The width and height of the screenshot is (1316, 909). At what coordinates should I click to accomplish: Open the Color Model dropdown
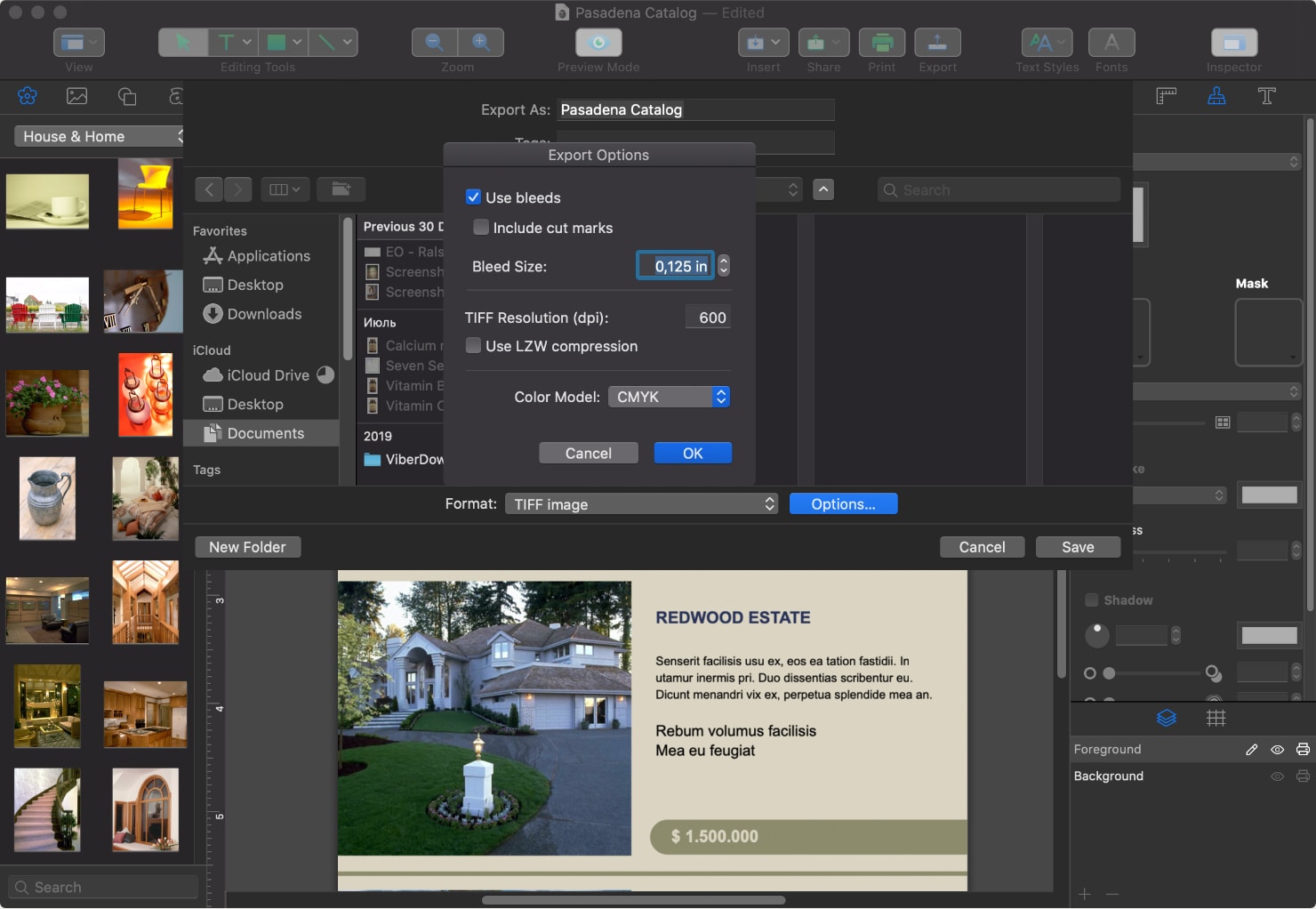pos(669,397)
